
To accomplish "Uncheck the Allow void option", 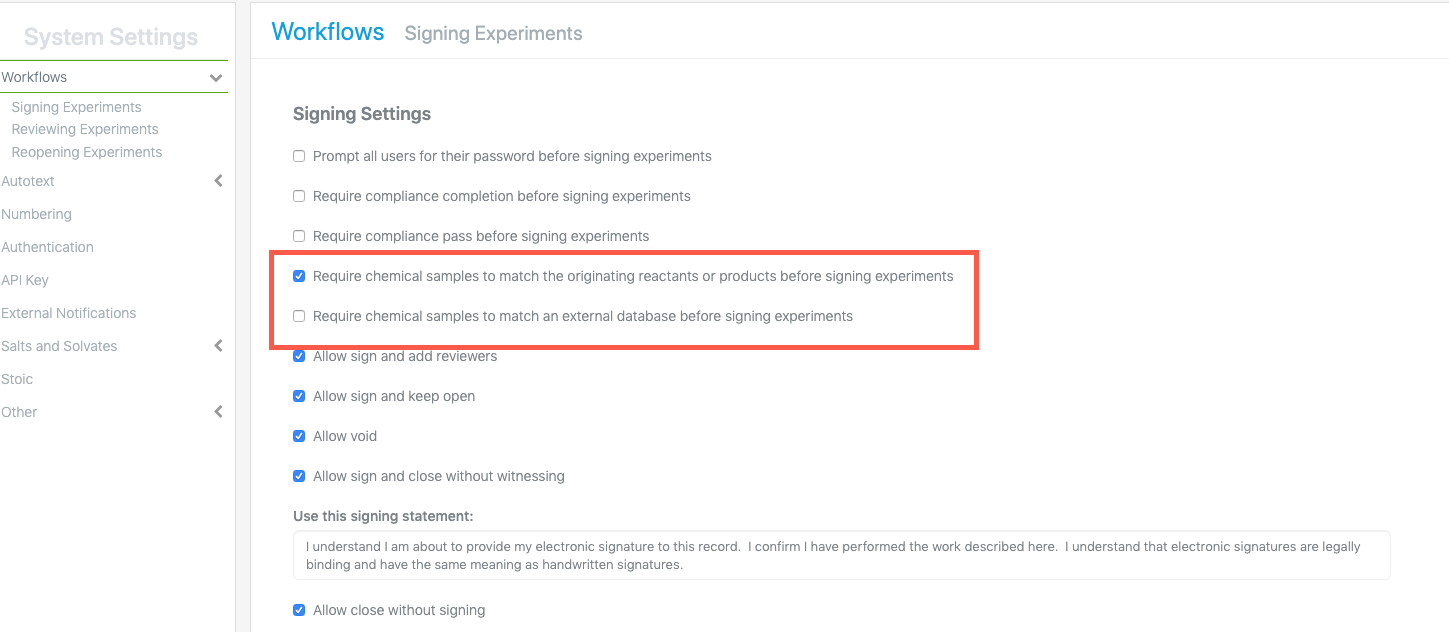I will pyautogui.click(x=299, y=436).
